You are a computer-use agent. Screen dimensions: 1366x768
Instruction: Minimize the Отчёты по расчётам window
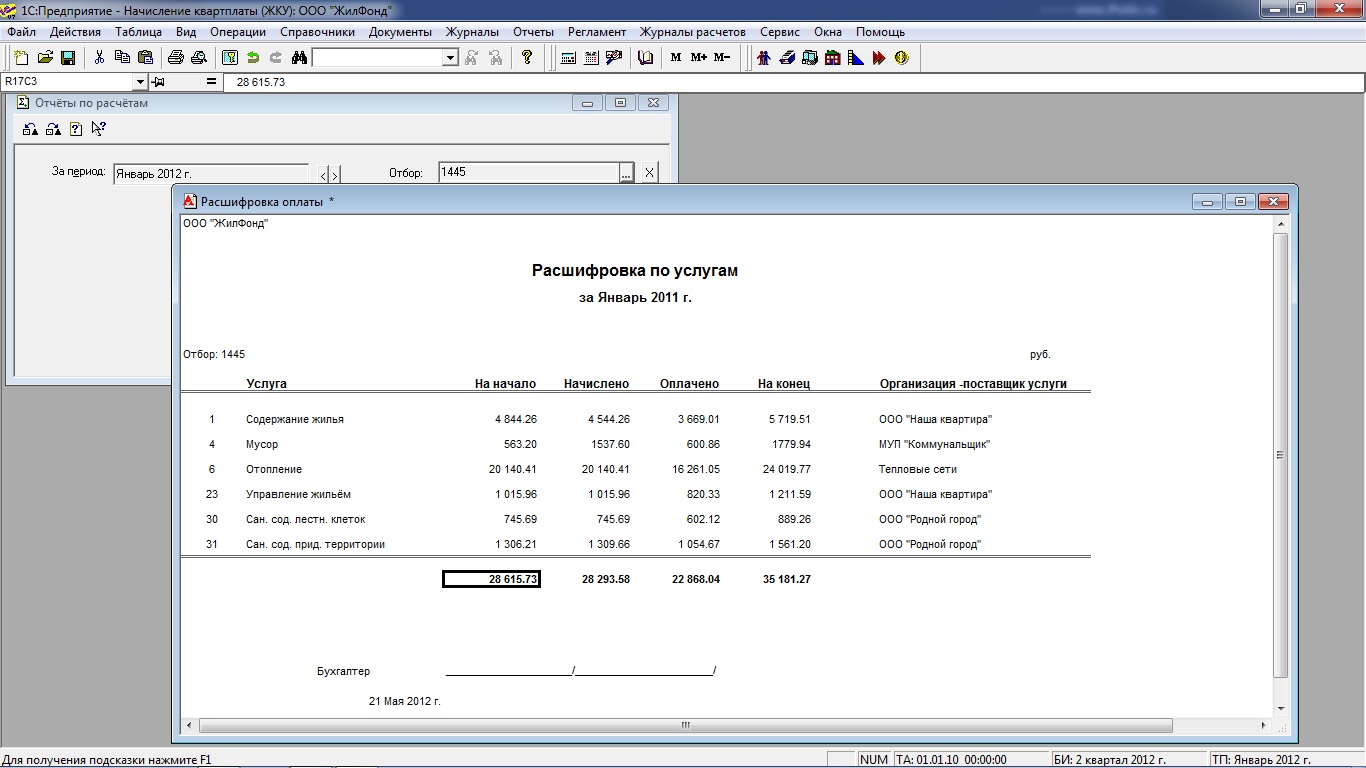587,103
